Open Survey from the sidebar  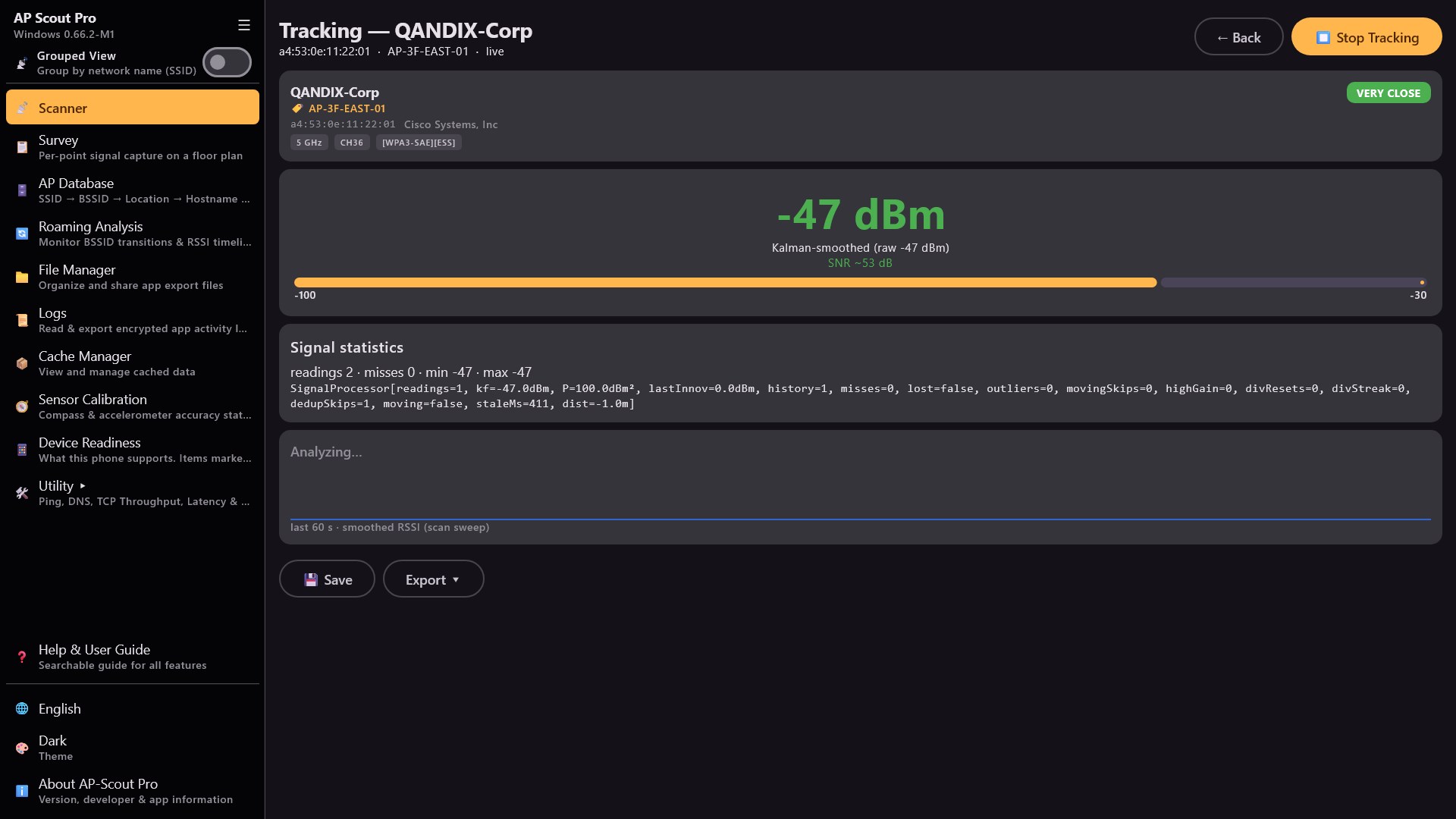click(x=133, y=147)
